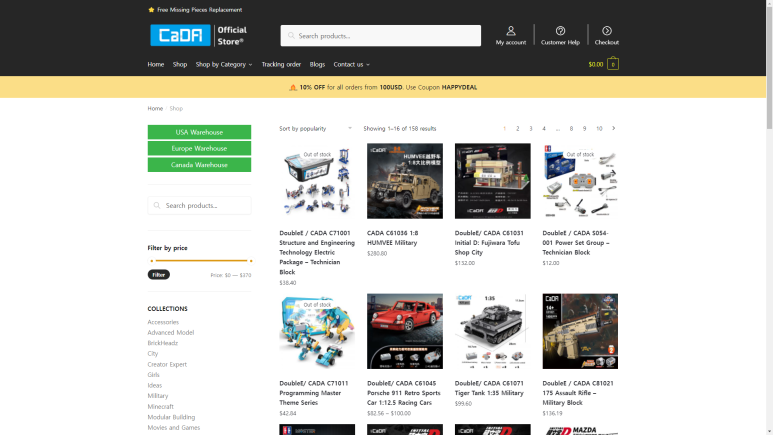Click the sidebar search magnifier icon

point(157,205)
